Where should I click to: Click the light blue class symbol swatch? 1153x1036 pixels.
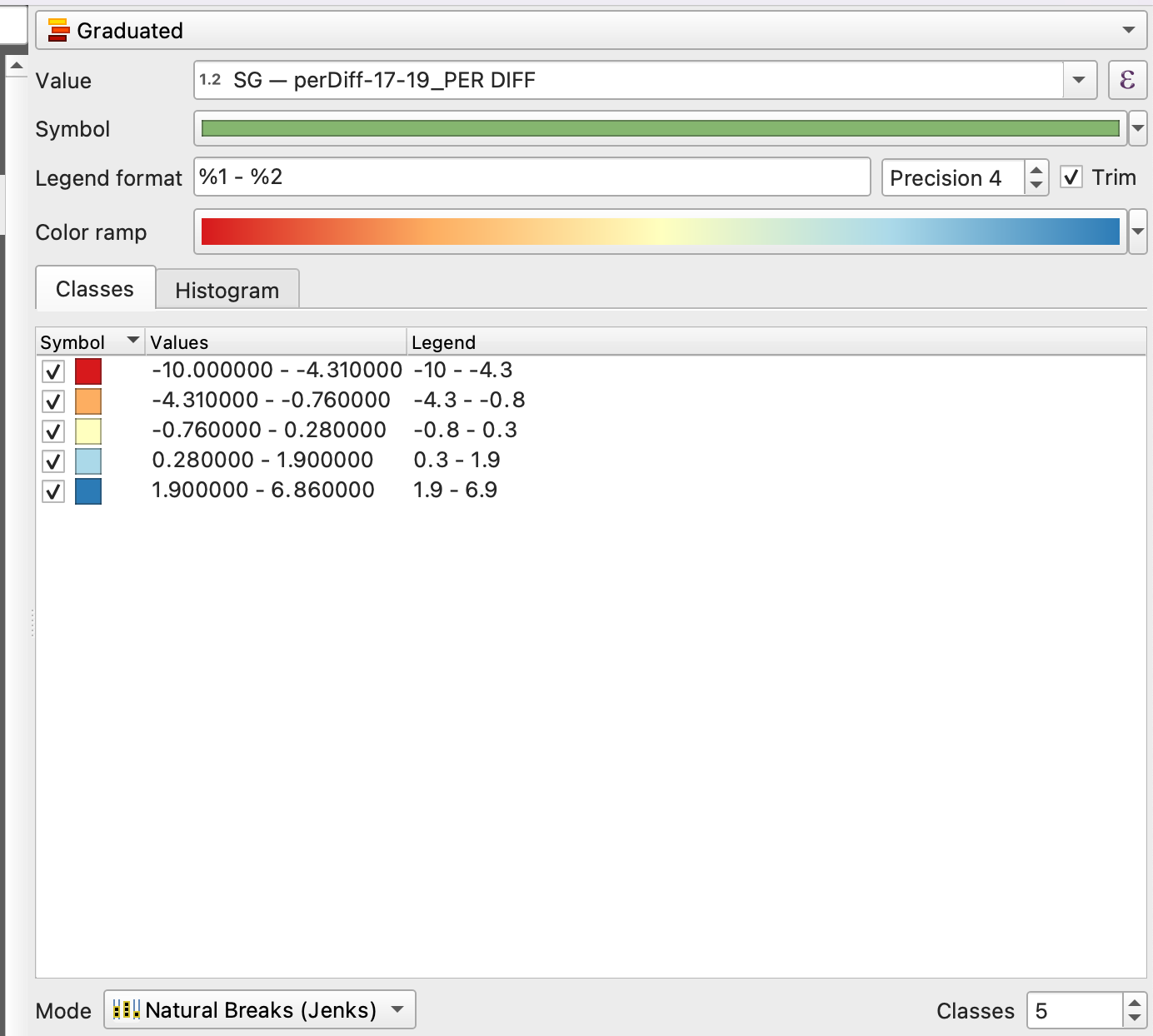click(88, 461)
